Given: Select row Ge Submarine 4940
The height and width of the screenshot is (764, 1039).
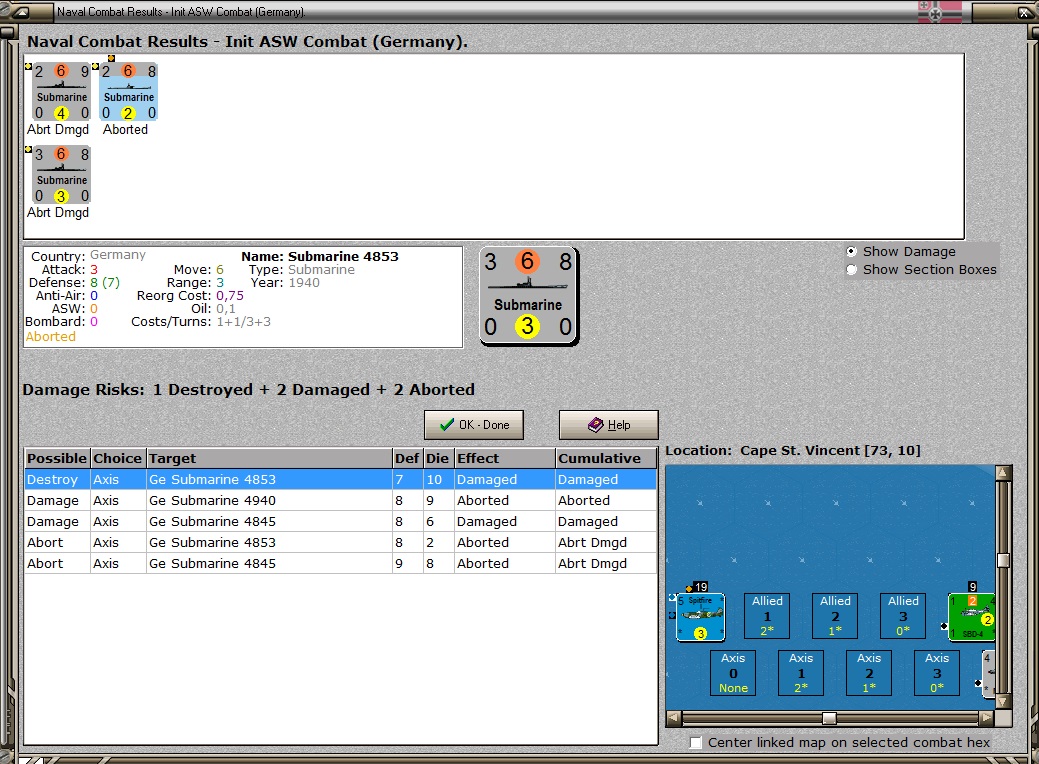Looking at the screenshot, I should 341,500.
